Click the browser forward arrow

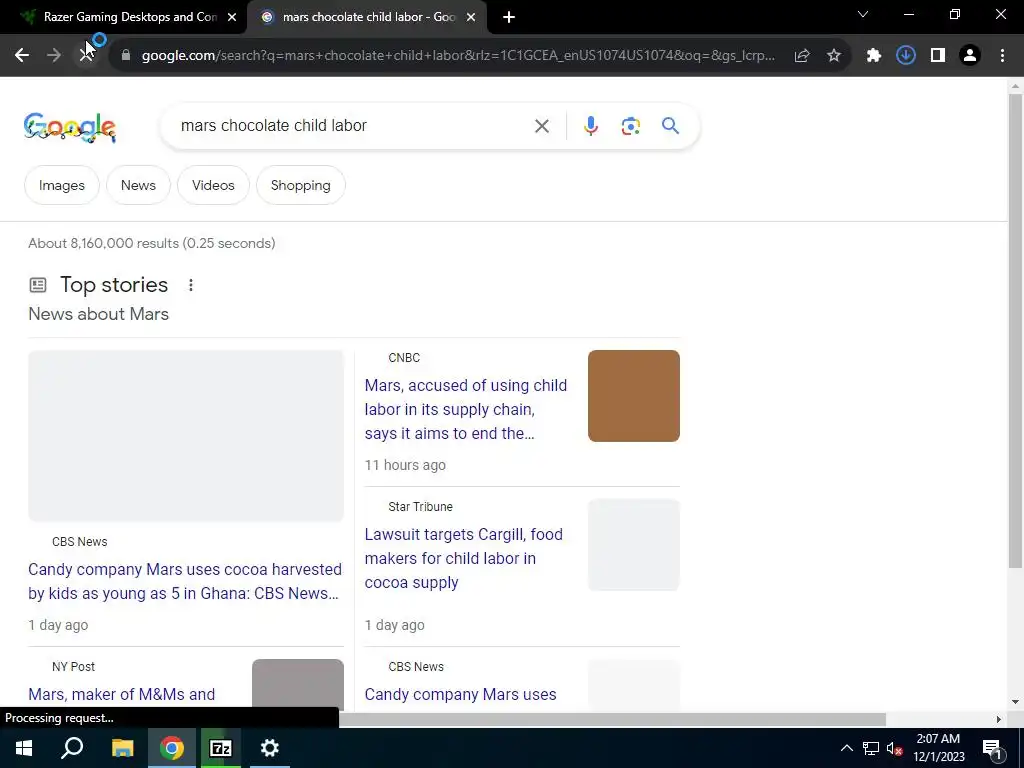point(54,56)
